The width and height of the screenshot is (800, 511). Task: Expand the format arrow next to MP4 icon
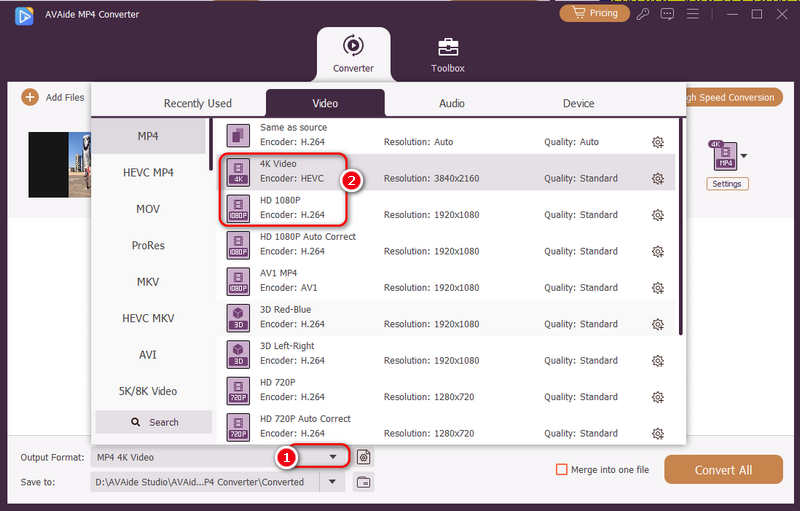click(x=744, y=156)
